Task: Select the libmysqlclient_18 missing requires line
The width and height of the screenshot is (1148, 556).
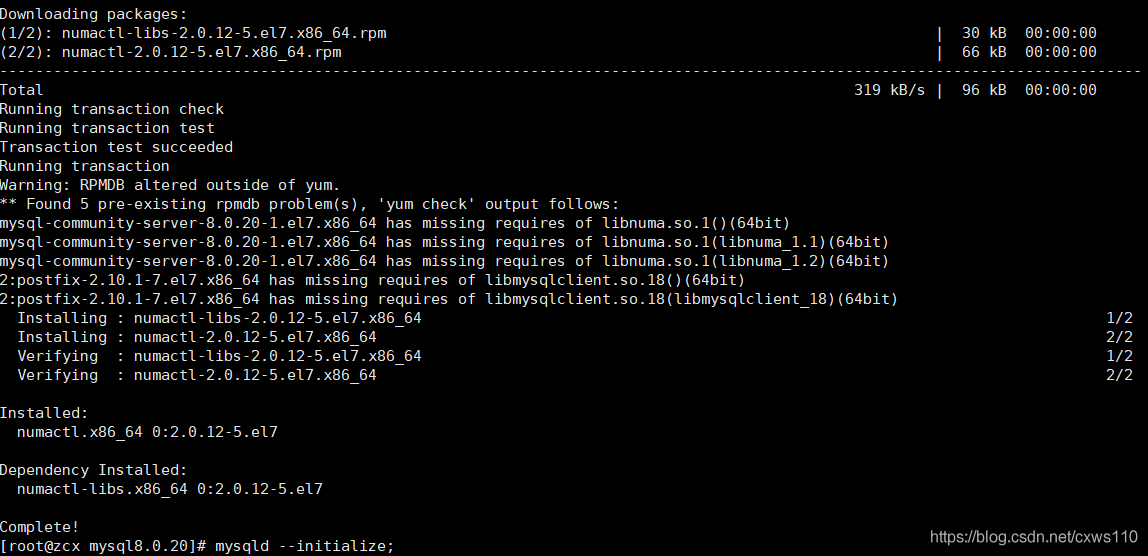Action: tap(449, 299)
